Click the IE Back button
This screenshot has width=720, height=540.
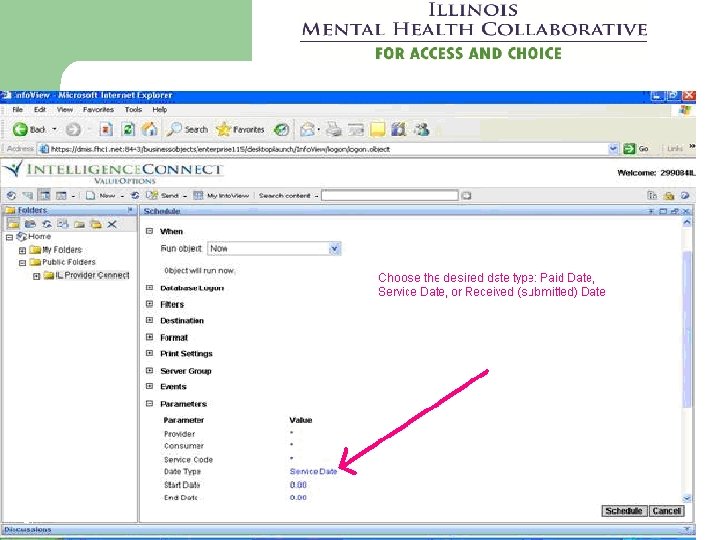(x=29, y=130)
